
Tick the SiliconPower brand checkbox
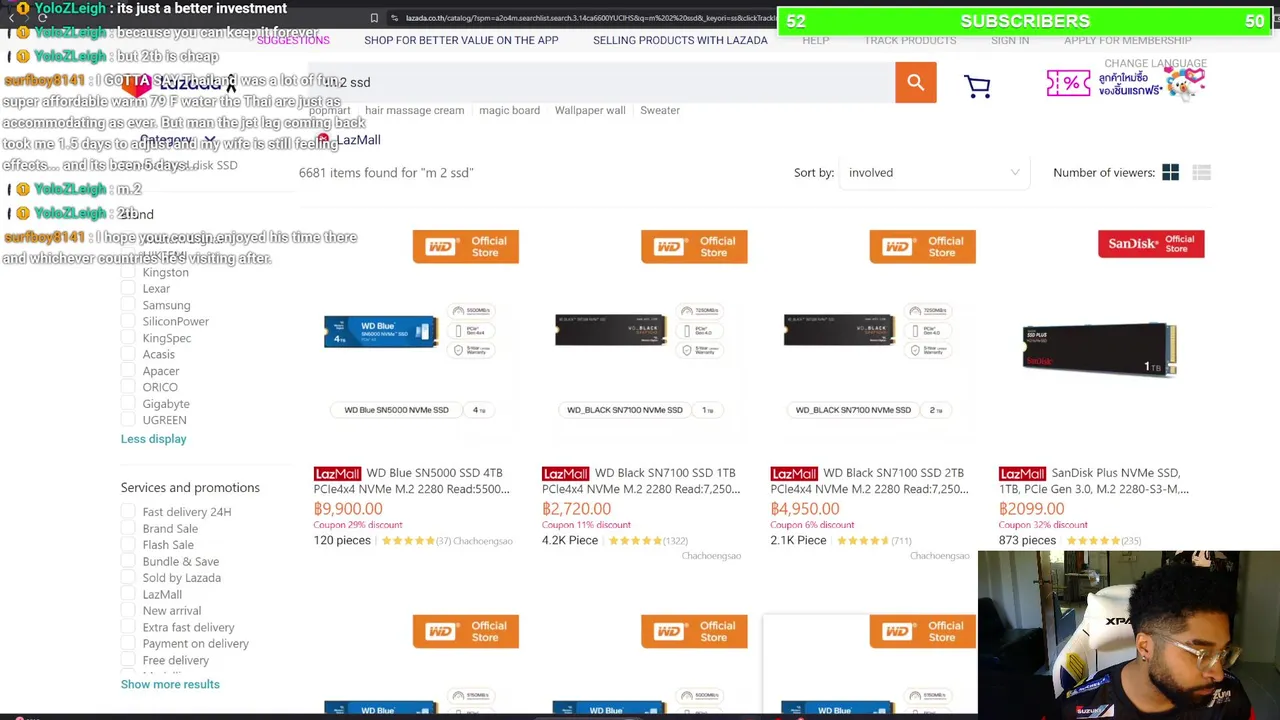(x=128, y=322)
